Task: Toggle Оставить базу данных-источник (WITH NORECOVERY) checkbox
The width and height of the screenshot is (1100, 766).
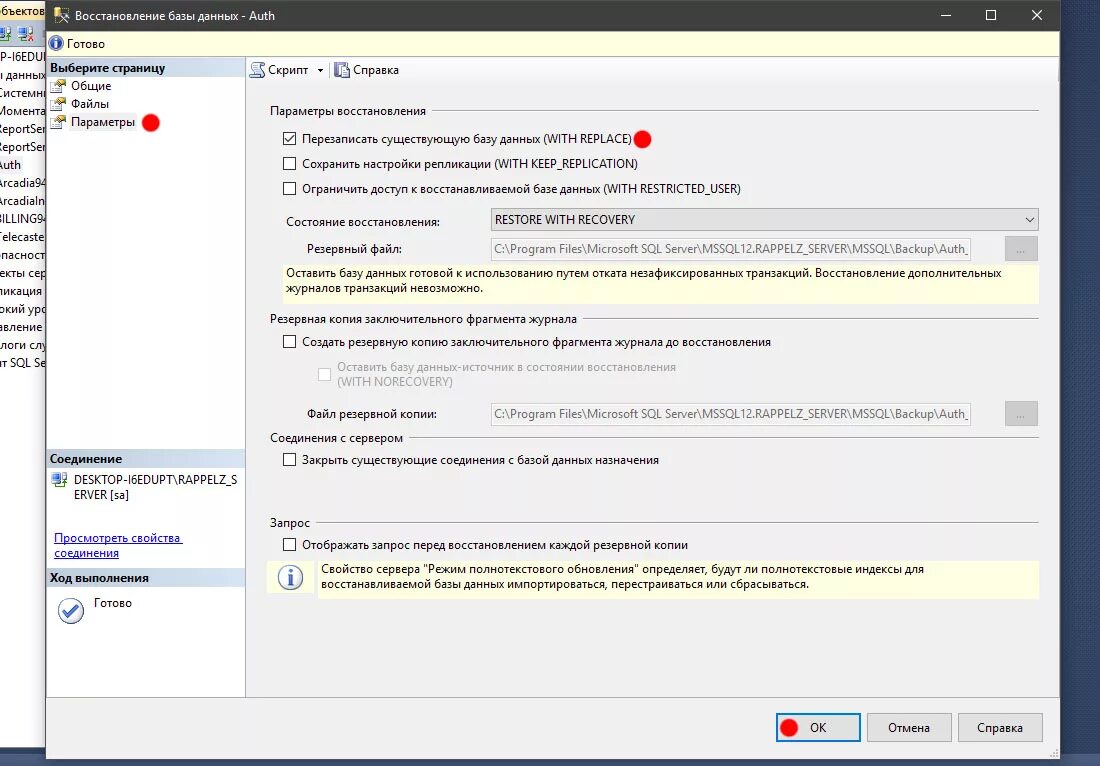Action: tap(324, 375)
